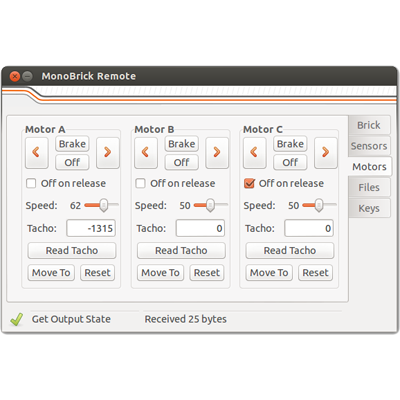Close the MonoBrick Remote window
This screenshot has height=400, width=400.
[x=15, y=76]
